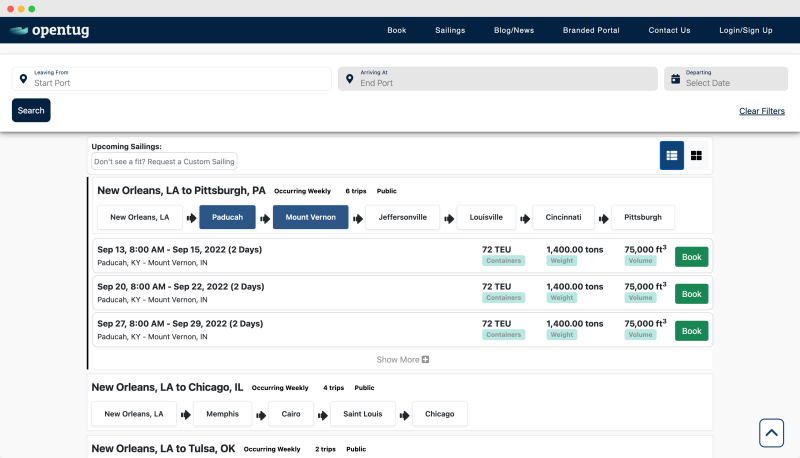Click the opentug logo
The image size is (800, 458).
[50, 30]
